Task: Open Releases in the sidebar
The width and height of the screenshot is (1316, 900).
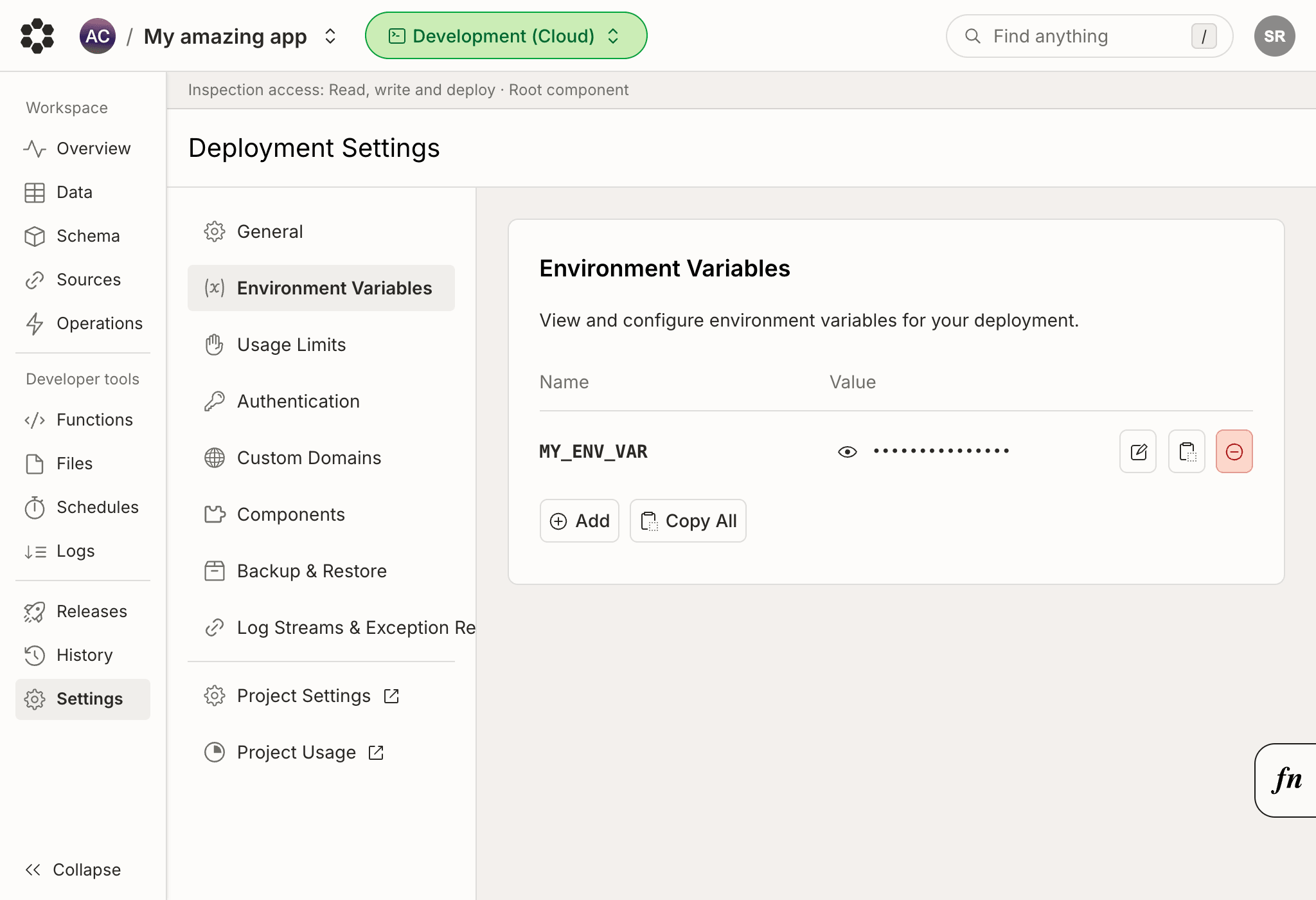Action: point(83,611)
